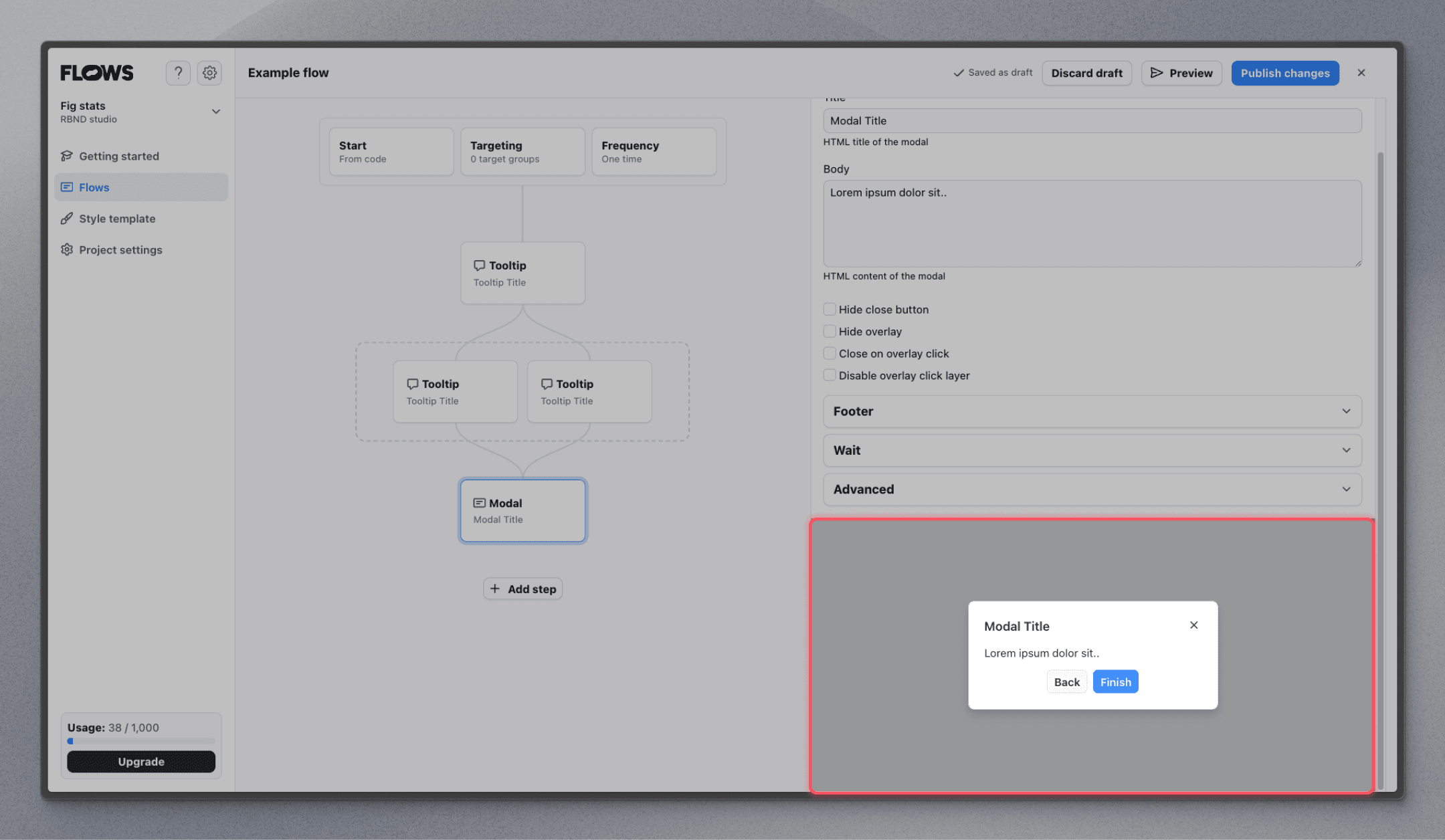The image size is (1445, 840).
Task: Open Getting started in sidebar
Action: (x=141, y=156)
